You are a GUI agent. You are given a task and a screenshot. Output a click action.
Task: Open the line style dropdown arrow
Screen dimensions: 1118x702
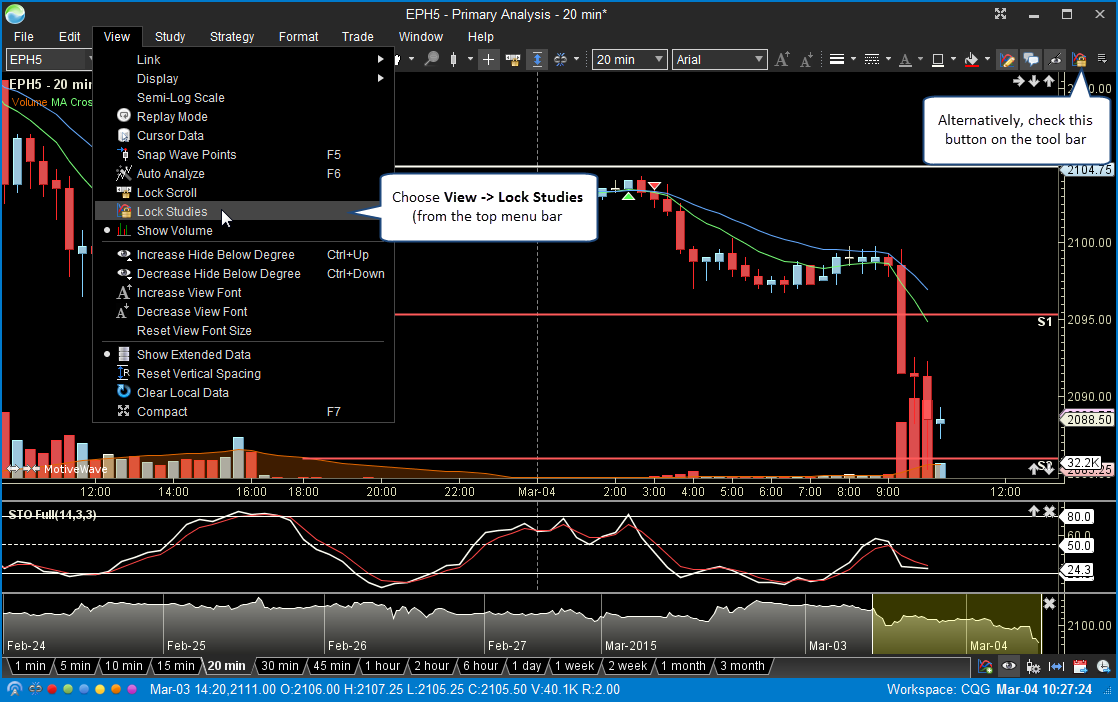coord(888,59)
